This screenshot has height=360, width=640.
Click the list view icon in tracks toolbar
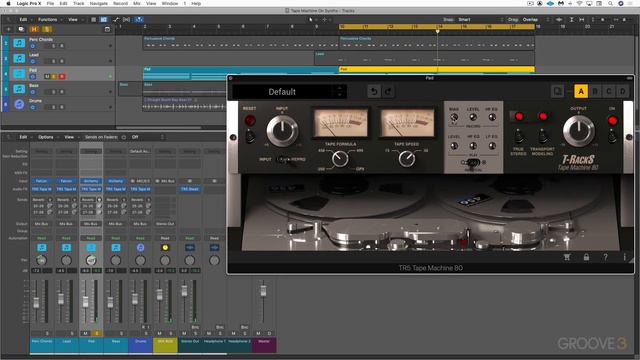[93, 19]
